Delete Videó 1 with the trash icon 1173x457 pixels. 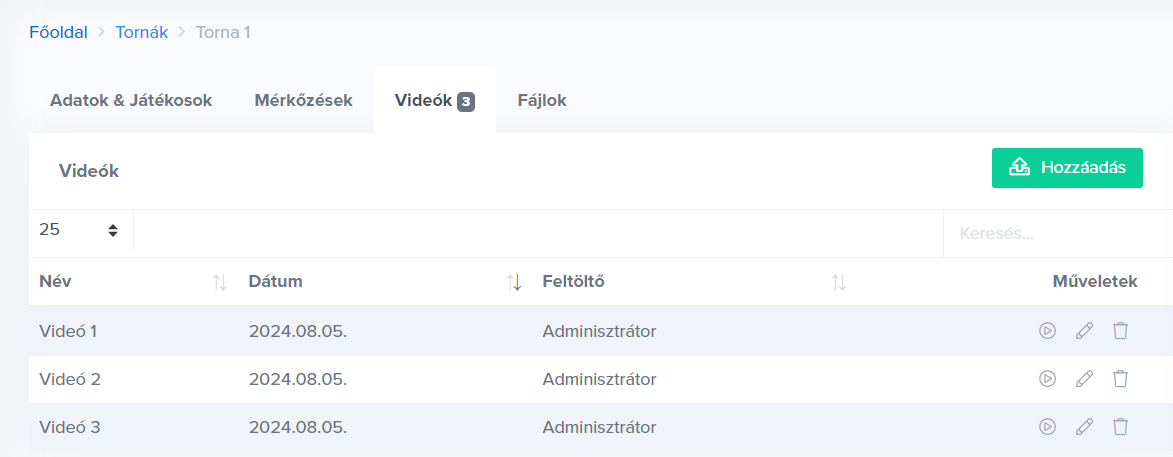(1120, 331)
